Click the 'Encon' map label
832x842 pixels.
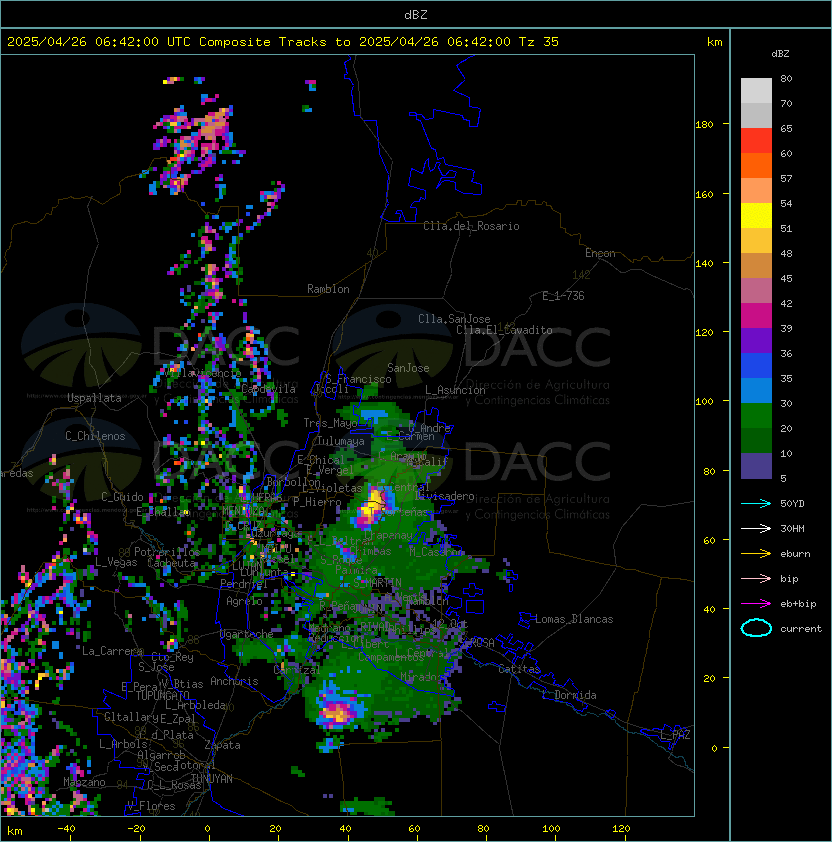click(600, 253)
